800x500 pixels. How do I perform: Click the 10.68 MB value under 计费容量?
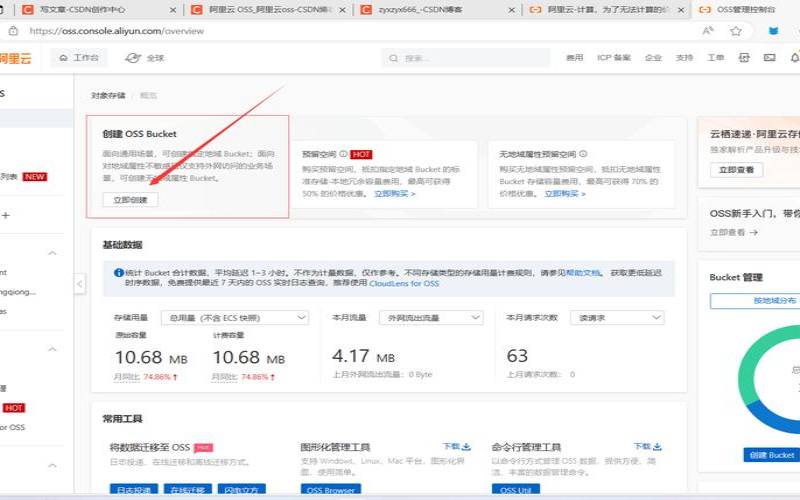[x=248, y=357]
